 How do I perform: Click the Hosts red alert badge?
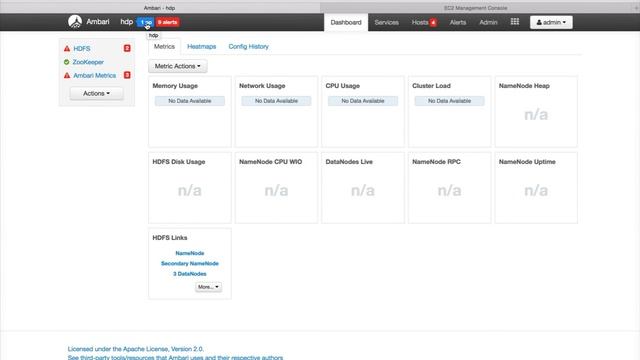433,22
